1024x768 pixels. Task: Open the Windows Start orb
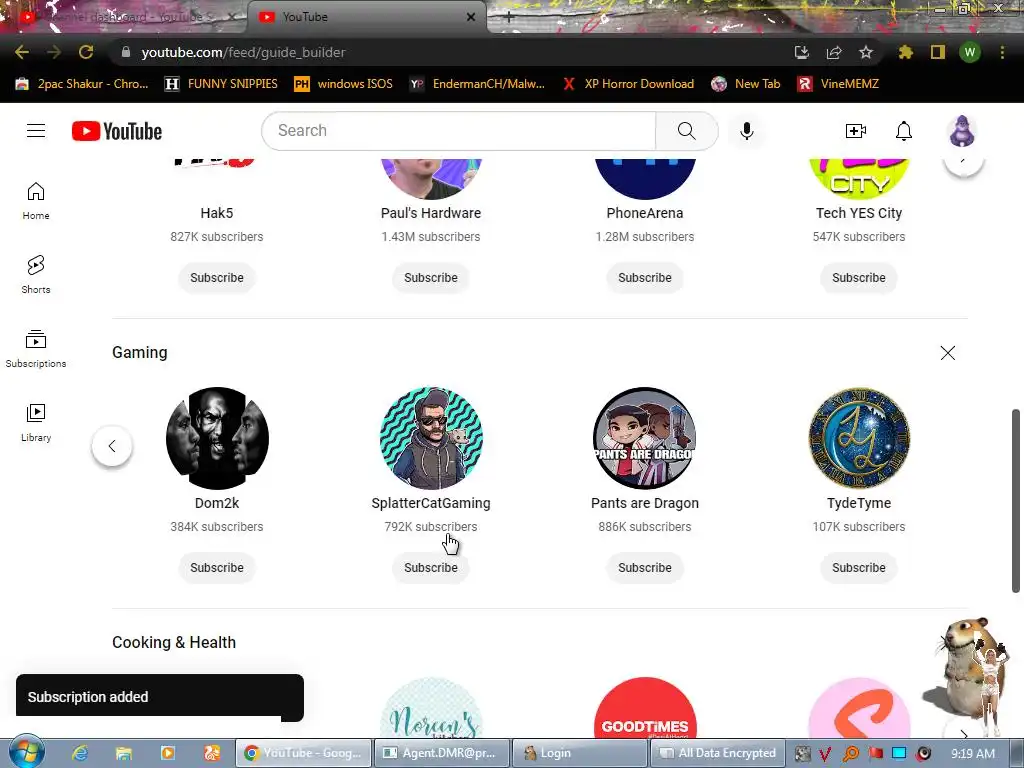(x=26, y=752)
